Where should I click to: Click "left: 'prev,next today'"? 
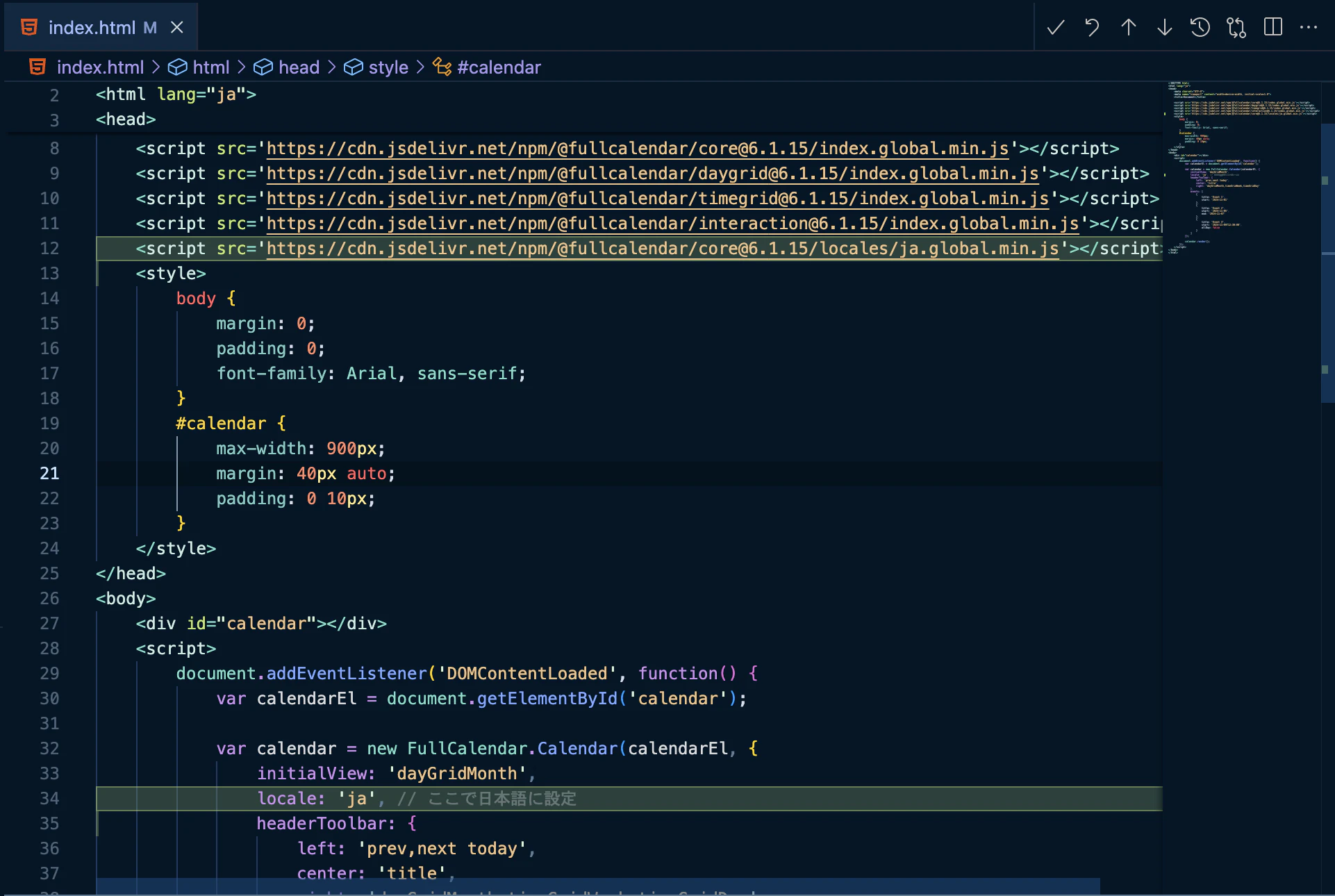point(412,849)
